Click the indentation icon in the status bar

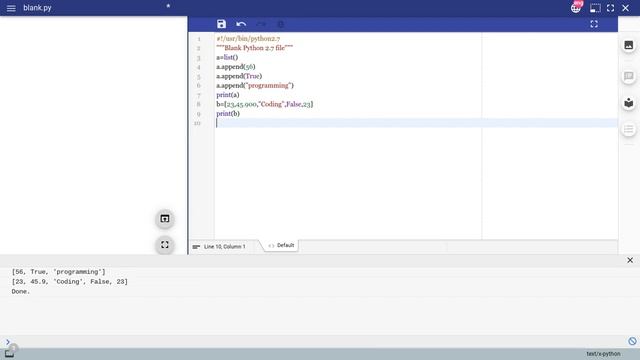pos(196,247)
